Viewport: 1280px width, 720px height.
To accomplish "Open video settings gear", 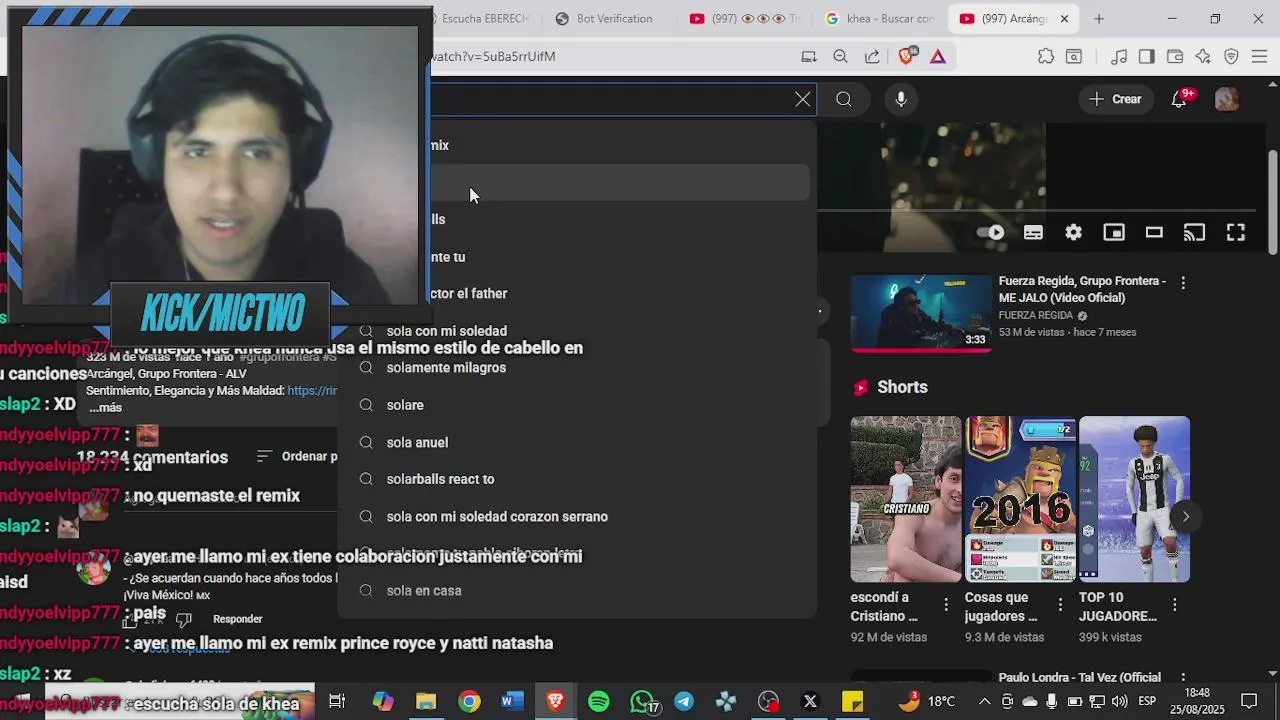I will [1073, 232].
